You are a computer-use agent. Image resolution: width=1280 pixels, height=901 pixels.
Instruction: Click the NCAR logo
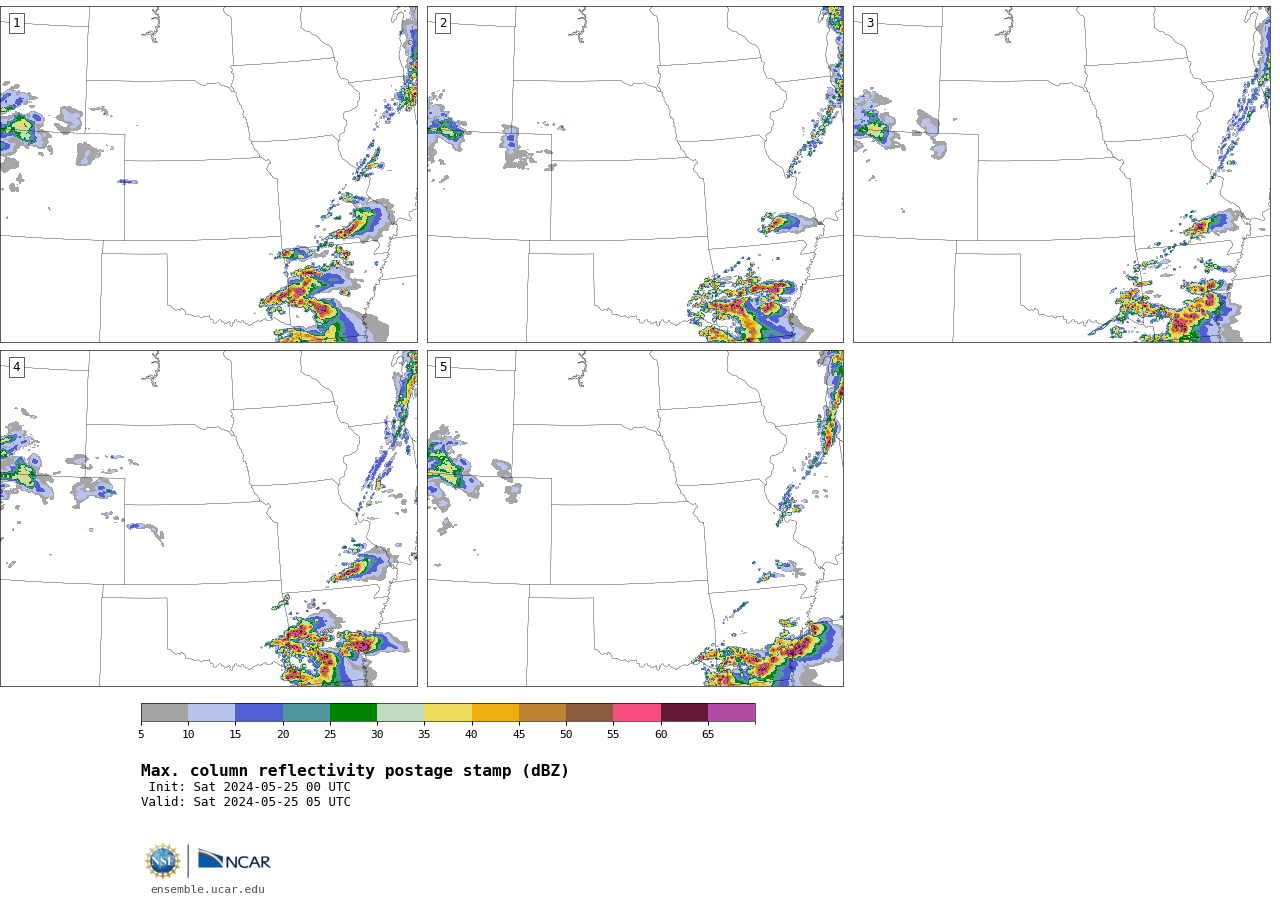(234, 860)
